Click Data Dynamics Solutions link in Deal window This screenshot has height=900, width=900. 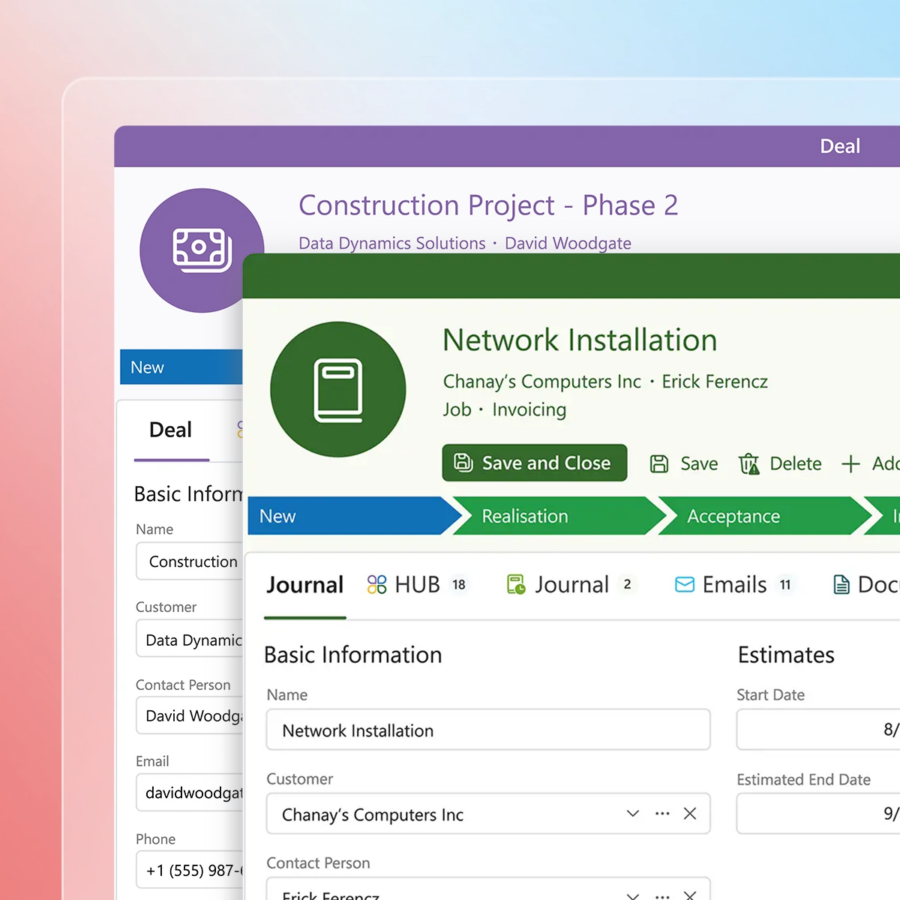point(392,243)
